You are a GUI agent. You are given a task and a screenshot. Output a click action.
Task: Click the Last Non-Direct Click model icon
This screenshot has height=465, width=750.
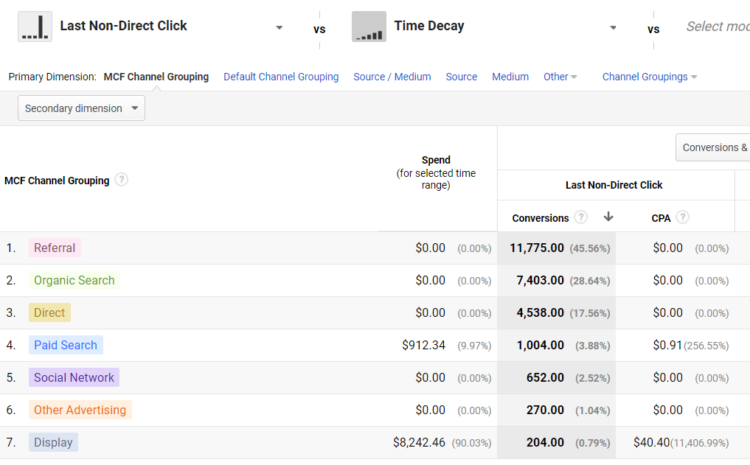pyautogui.click(x=35, y=27)
